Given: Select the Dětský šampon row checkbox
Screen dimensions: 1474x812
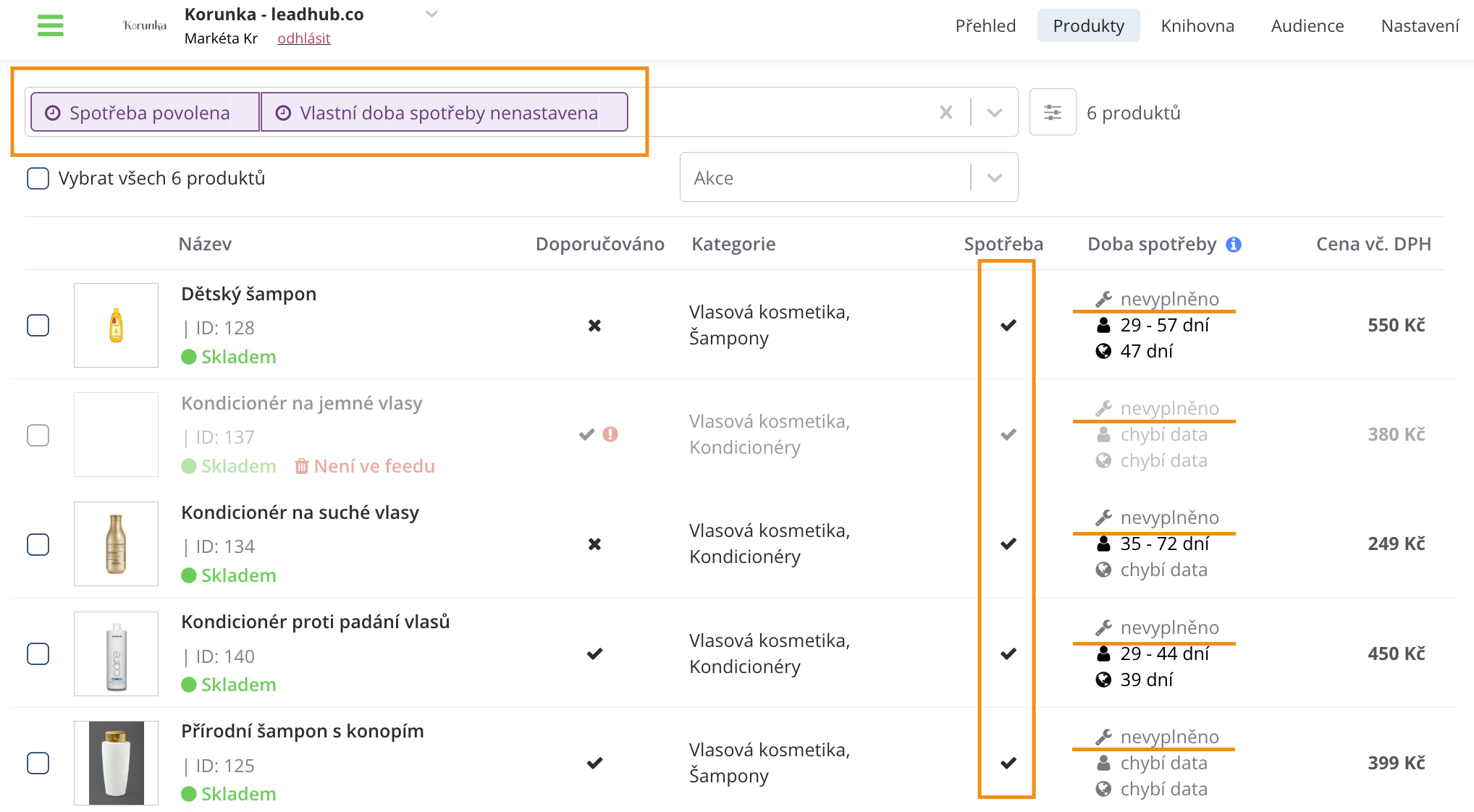Looking at the screenshot, I should 38,326.
